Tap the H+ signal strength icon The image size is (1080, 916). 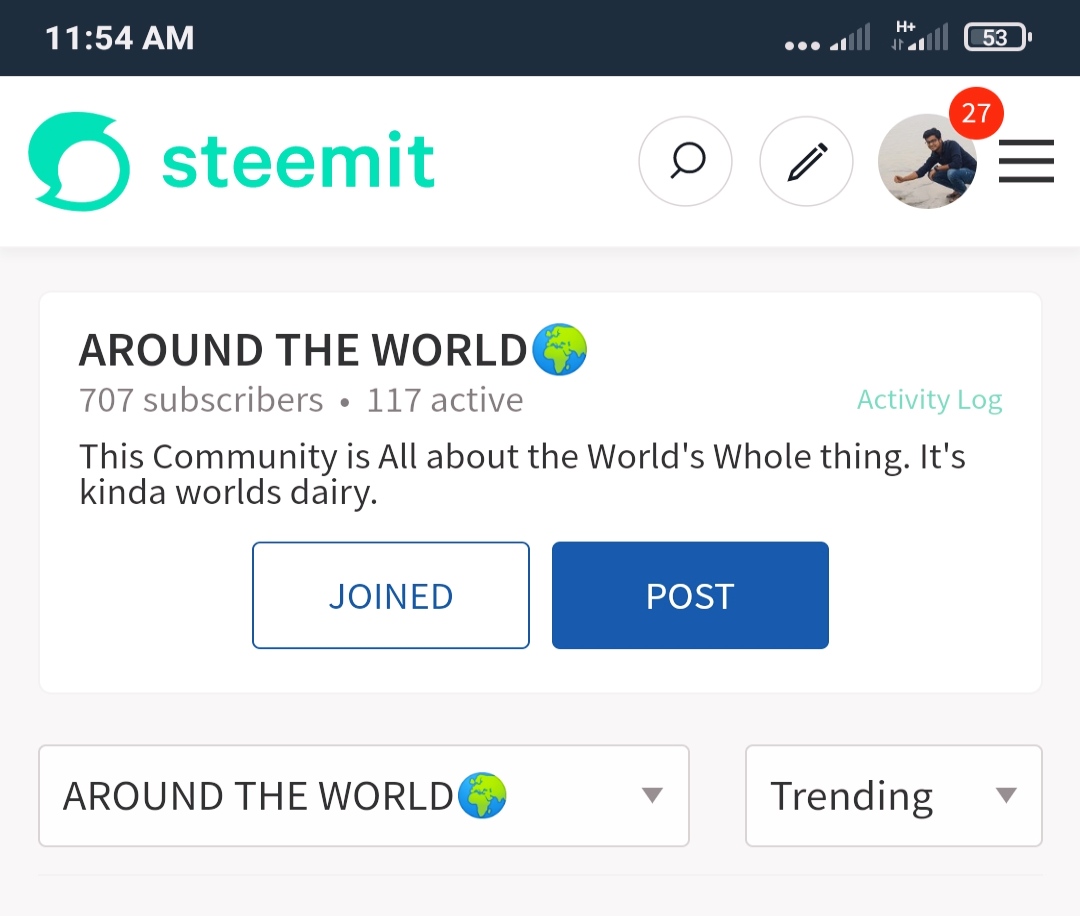tap(919, 37)
